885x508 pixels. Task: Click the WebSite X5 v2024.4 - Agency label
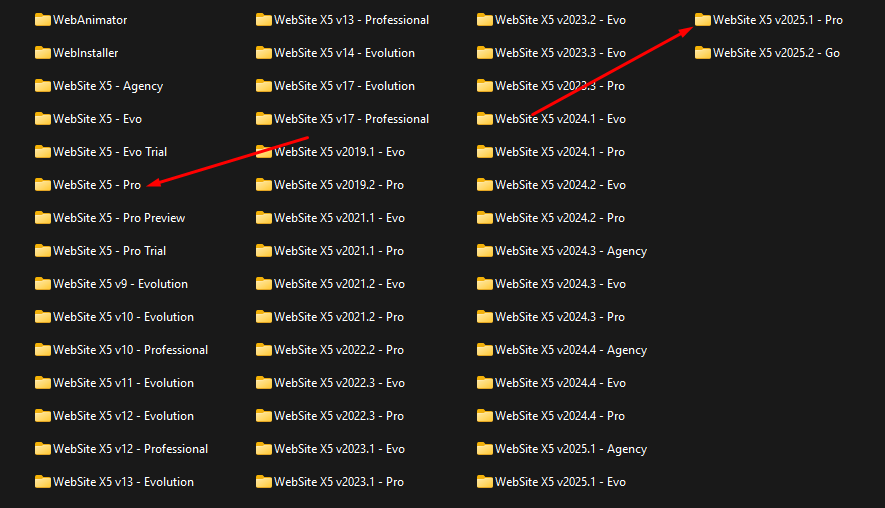pos(571,350)
